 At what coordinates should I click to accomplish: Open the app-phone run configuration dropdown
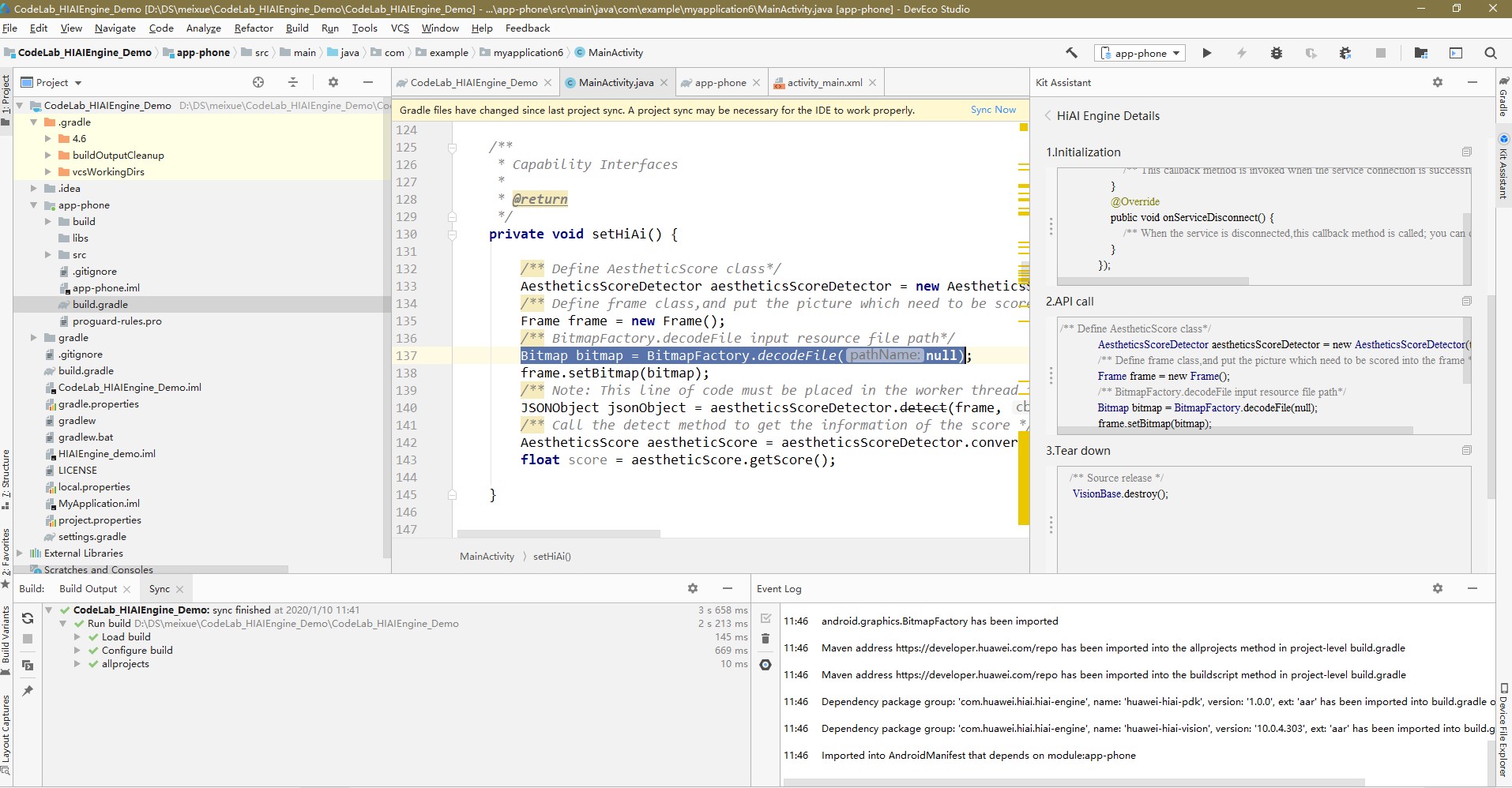pyautogui.click(x=1140, y=53)
